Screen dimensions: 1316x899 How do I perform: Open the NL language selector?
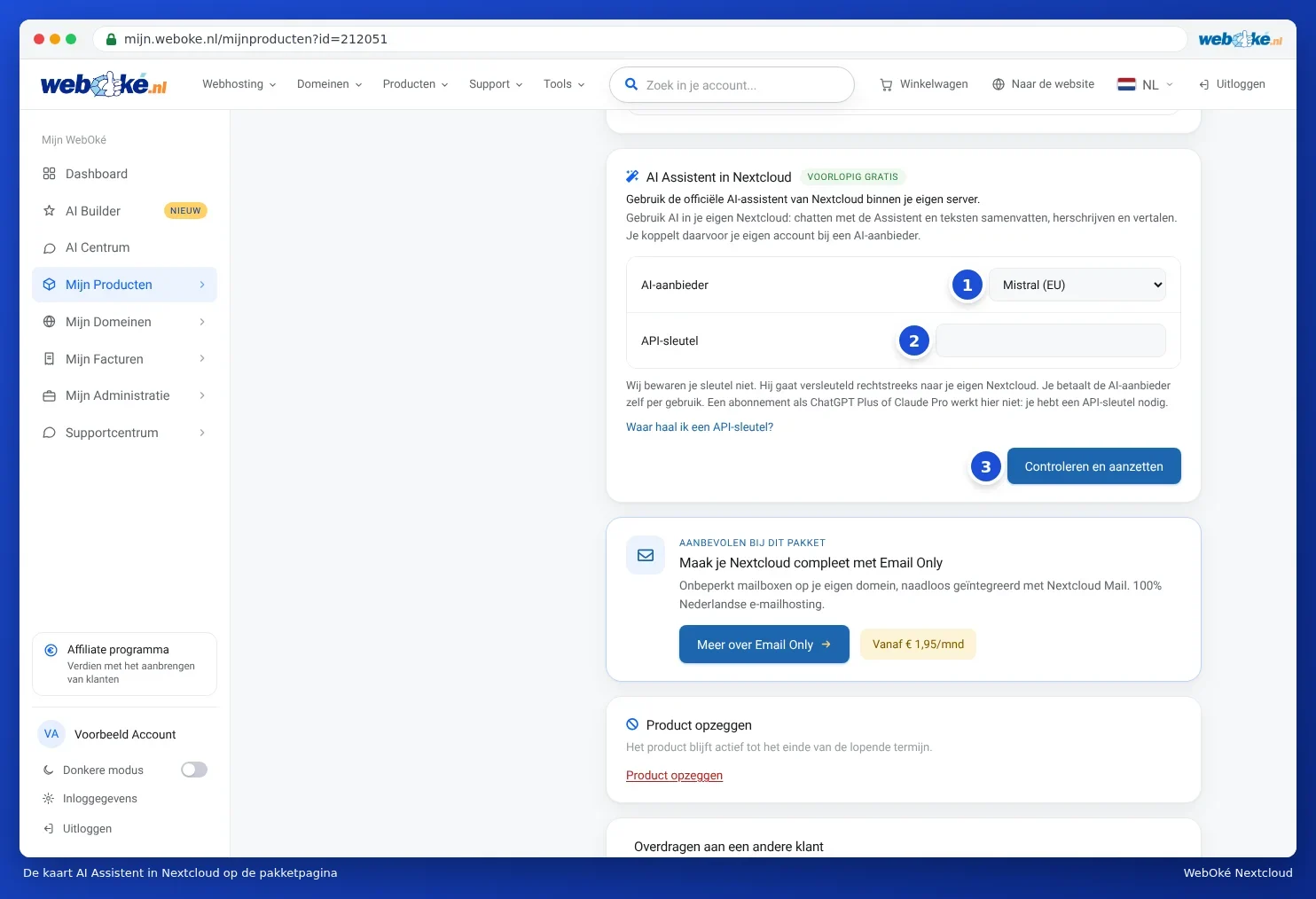tap(1146, 84)
